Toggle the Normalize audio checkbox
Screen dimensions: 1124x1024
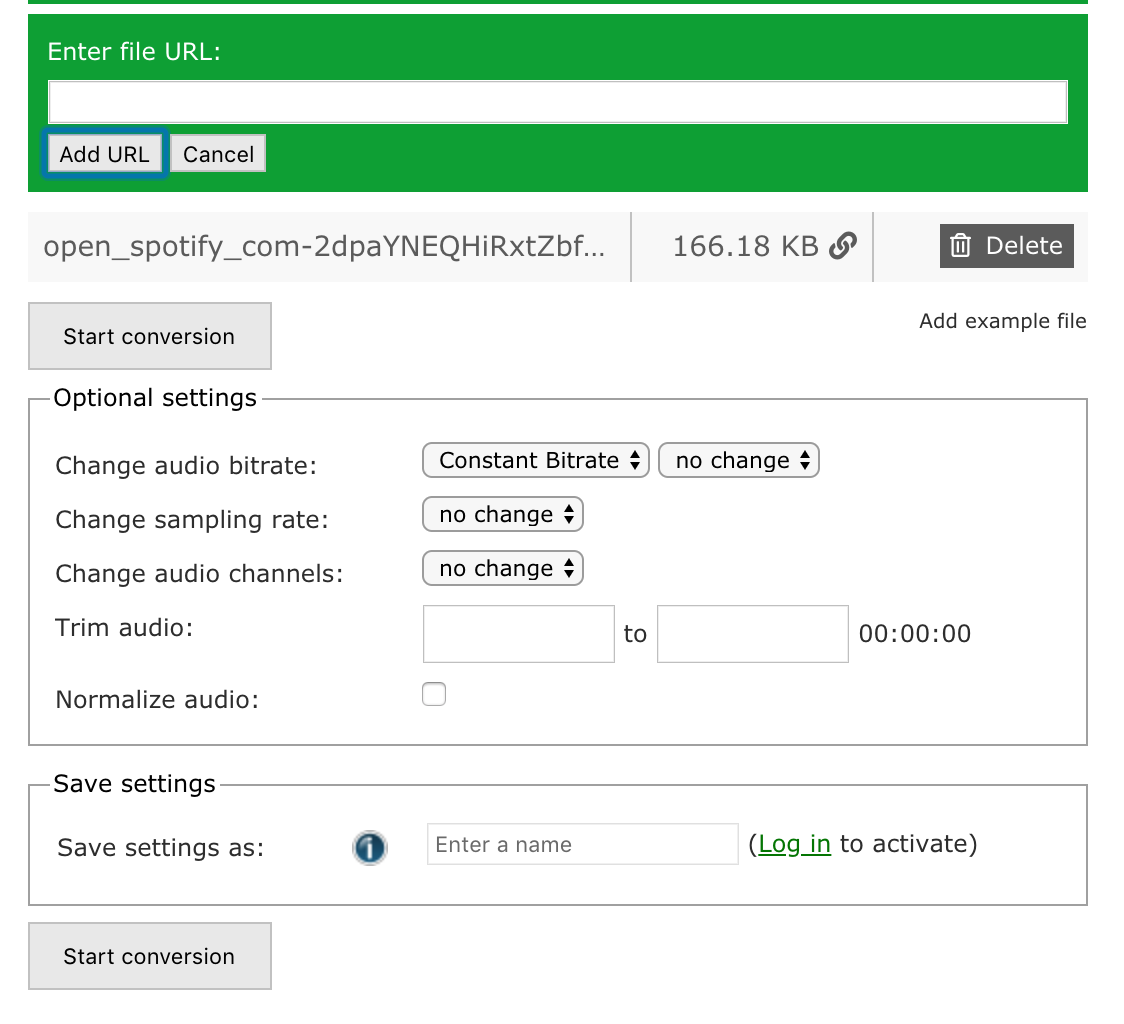click(x=434, y=694)
